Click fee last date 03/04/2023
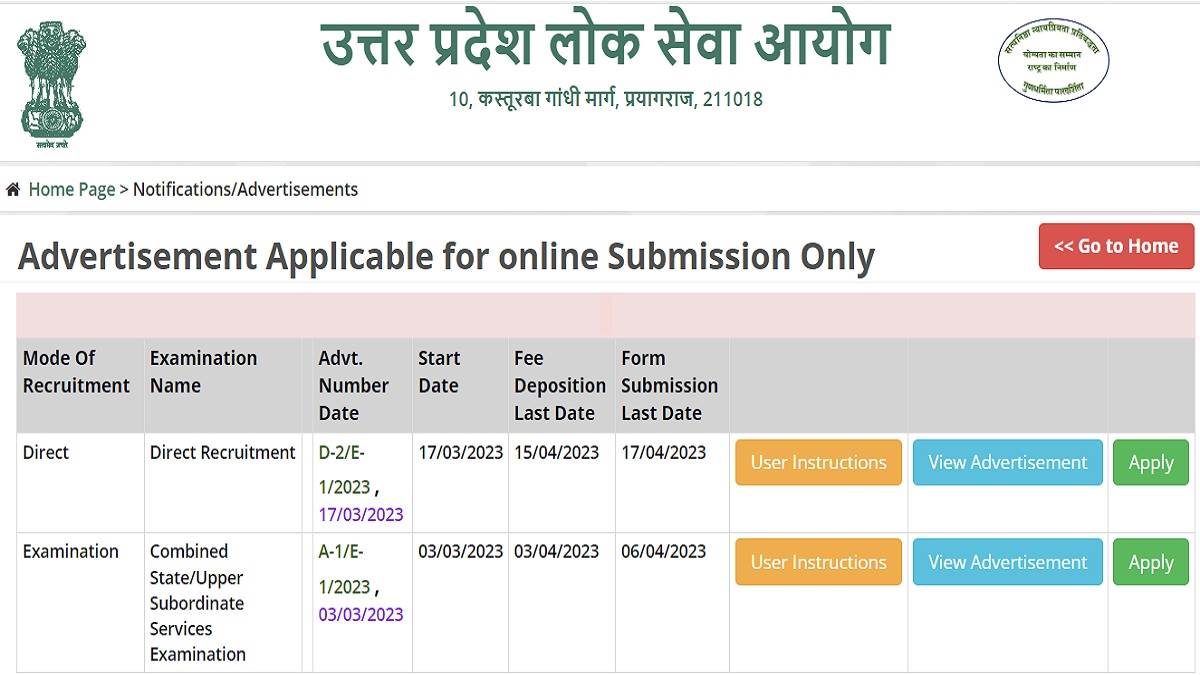 click(x=556, y=551)
